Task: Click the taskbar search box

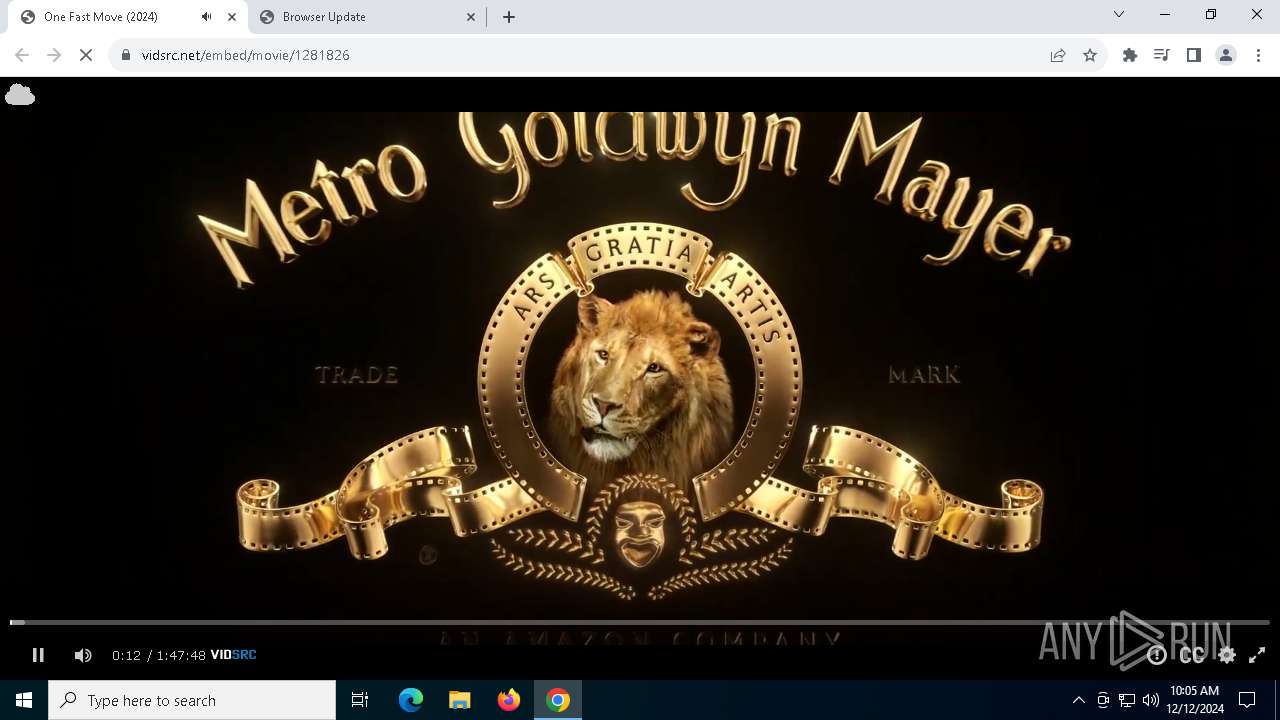Action: (x=192, y=700)
